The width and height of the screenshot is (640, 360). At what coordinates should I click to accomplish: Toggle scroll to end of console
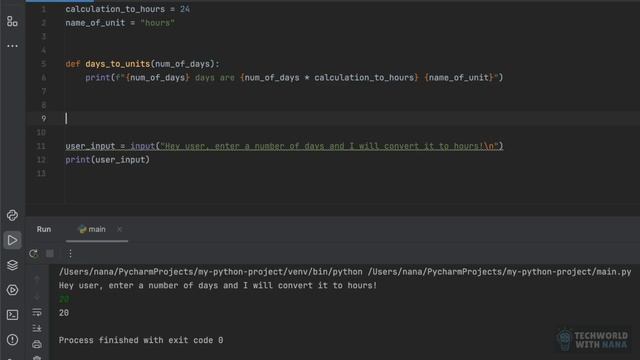click(x=37, y=328)
